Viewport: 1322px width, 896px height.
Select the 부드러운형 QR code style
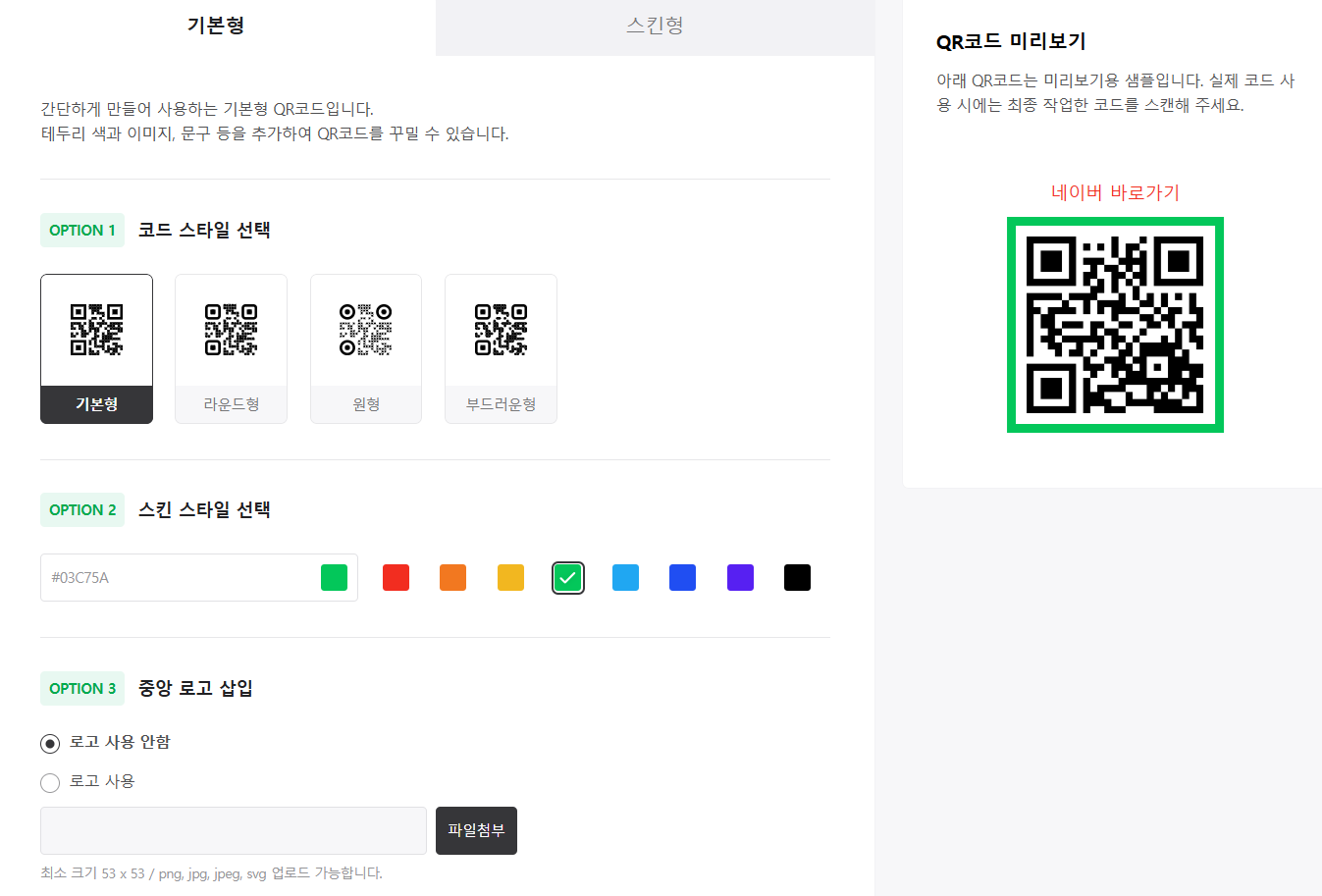tap(501, 348)
